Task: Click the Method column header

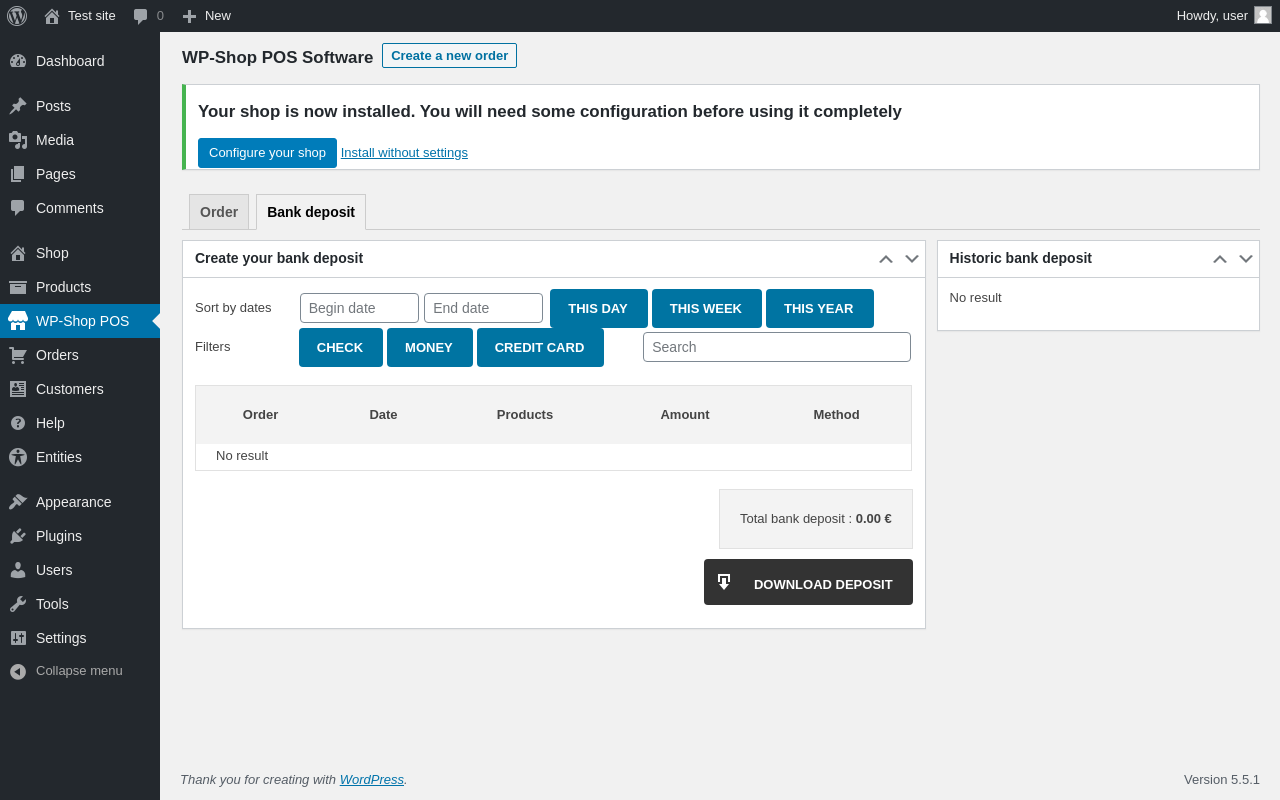Action: pos(836,414)
